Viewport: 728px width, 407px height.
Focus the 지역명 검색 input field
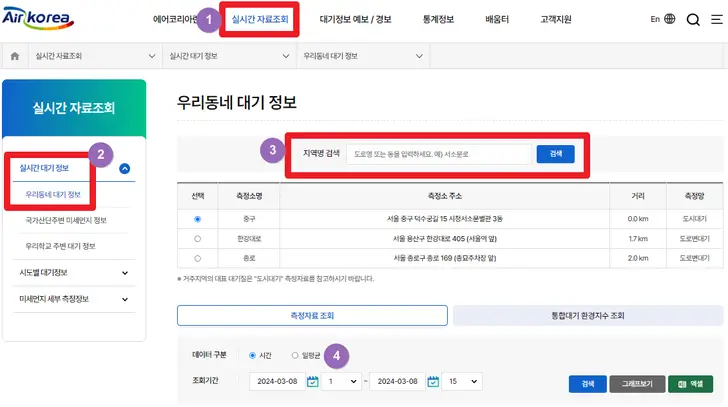[x=439, y=154]
